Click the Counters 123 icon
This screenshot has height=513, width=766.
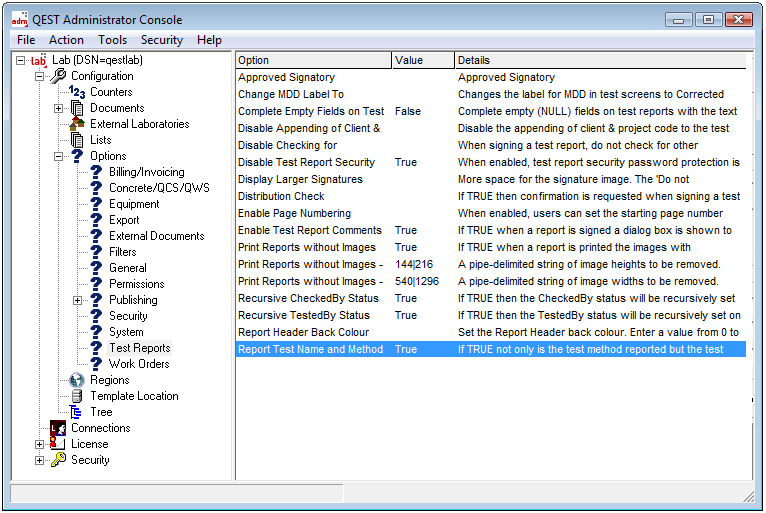(76, 92)
